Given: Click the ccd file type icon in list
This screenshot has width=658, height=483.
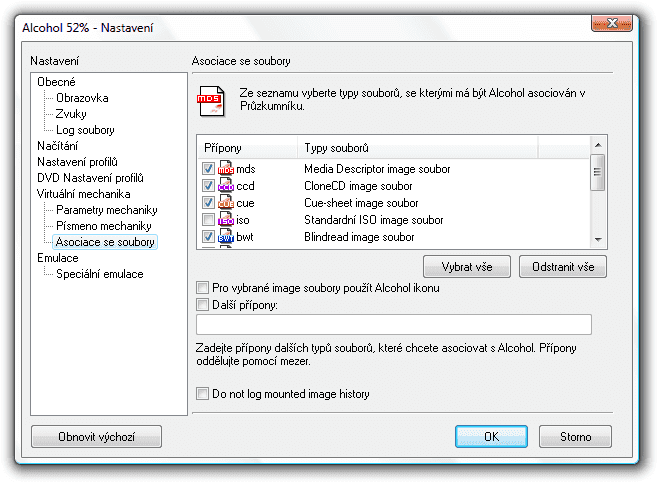Looking at the screenshot, I should (225, 185).
